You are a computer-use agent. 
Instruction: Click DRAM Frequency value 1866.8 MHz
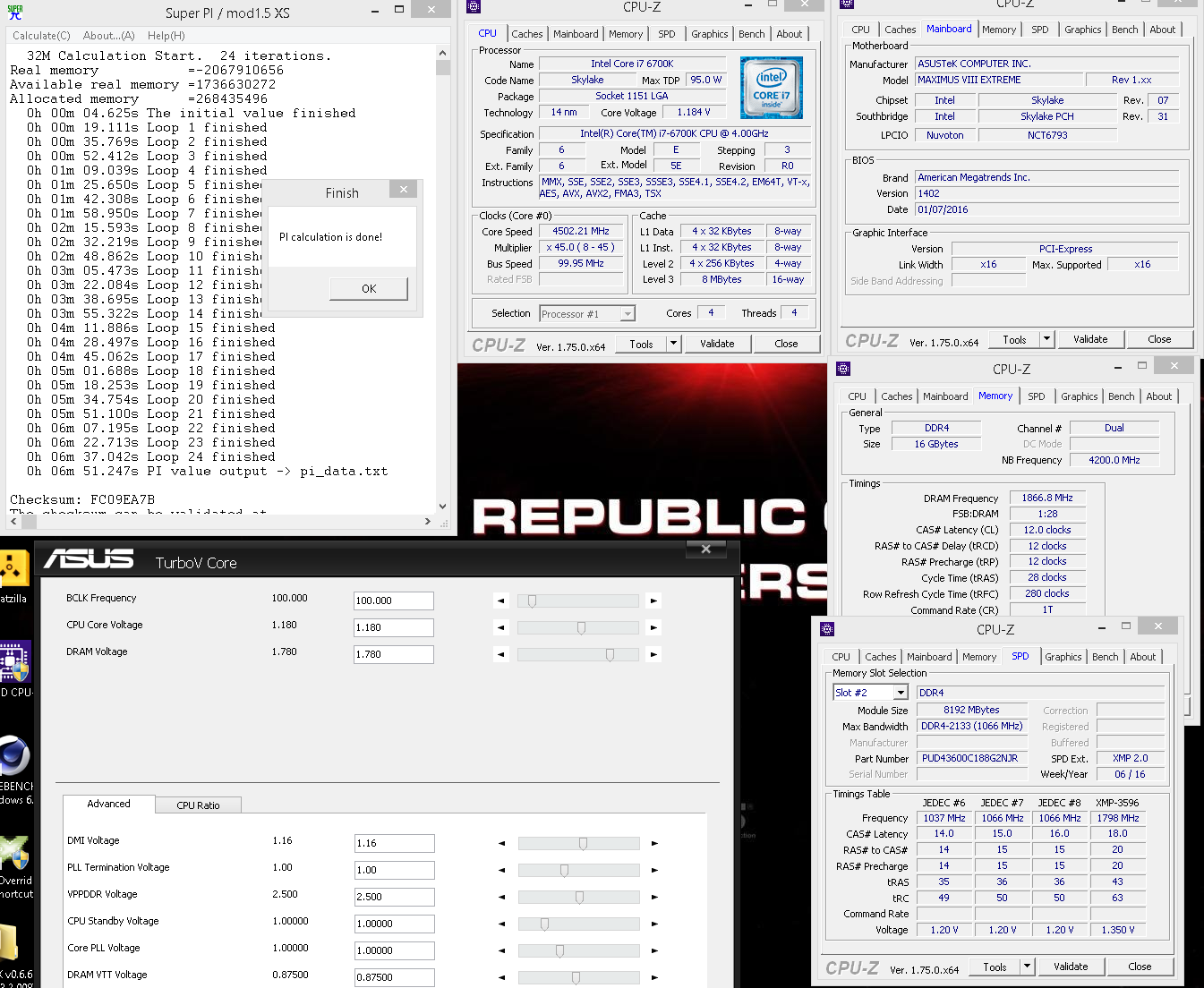click(1047, 498)
